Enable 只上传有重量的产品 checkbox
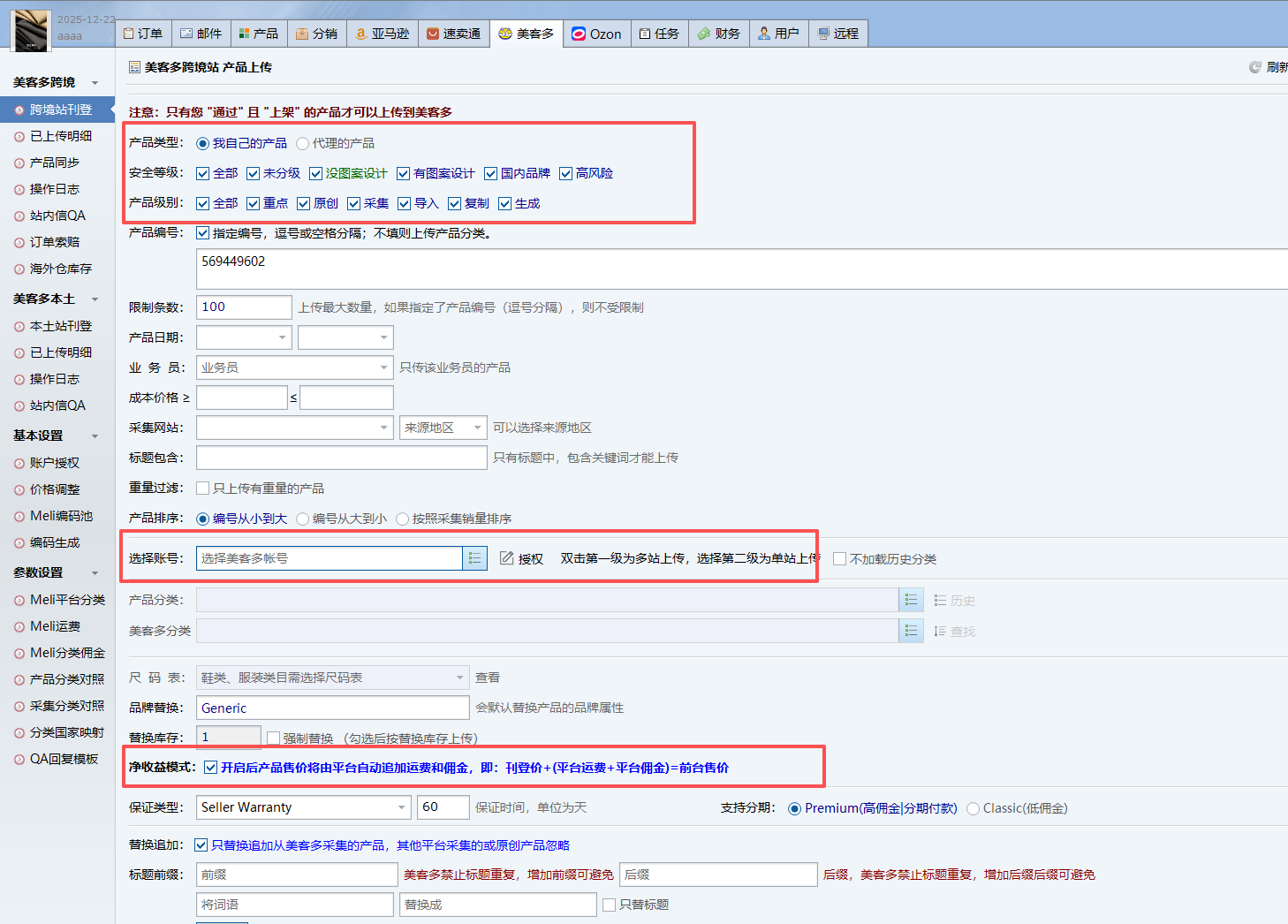 (203, 489)
